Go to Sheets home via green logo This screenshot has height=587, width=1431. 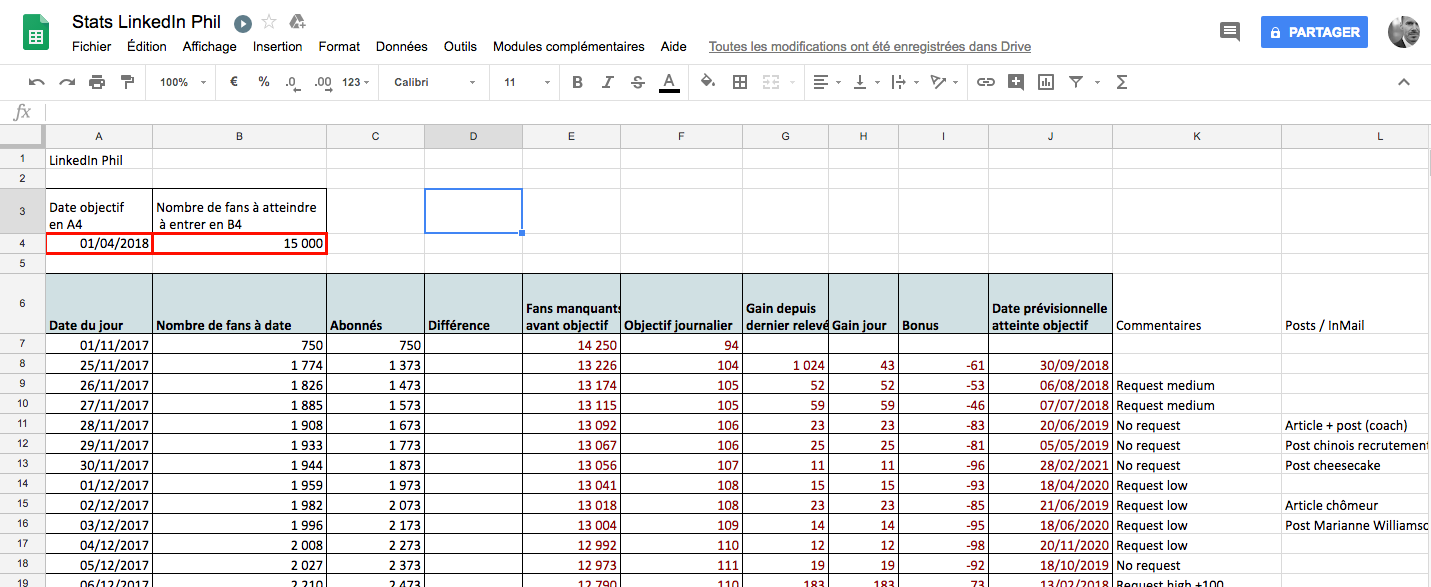[36, 32]
